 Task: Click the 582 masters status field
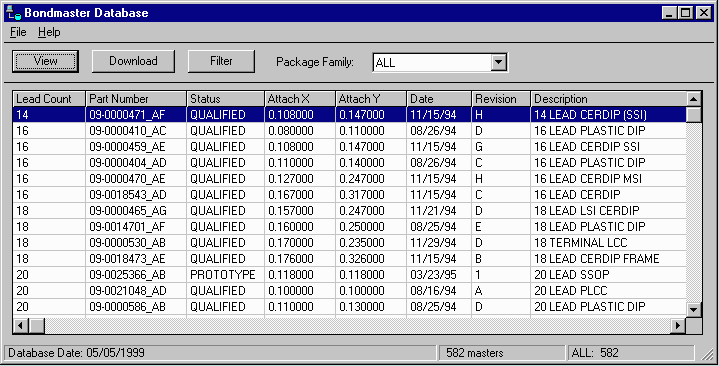(x=502, y=353)
